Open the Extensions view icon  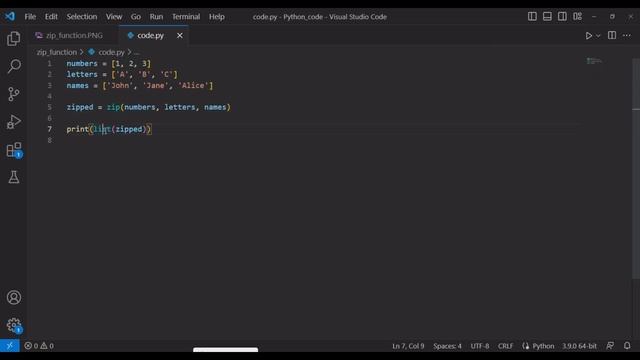13,150
